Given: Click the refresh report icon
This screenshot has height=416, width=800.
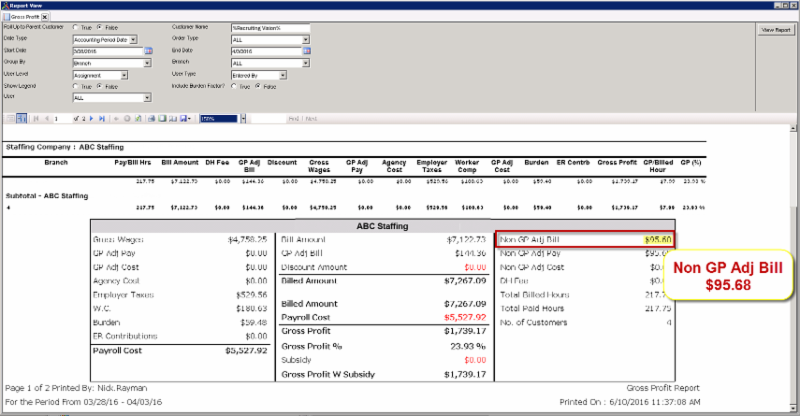Looking at the screenshot, I should (x=138, y=118).
